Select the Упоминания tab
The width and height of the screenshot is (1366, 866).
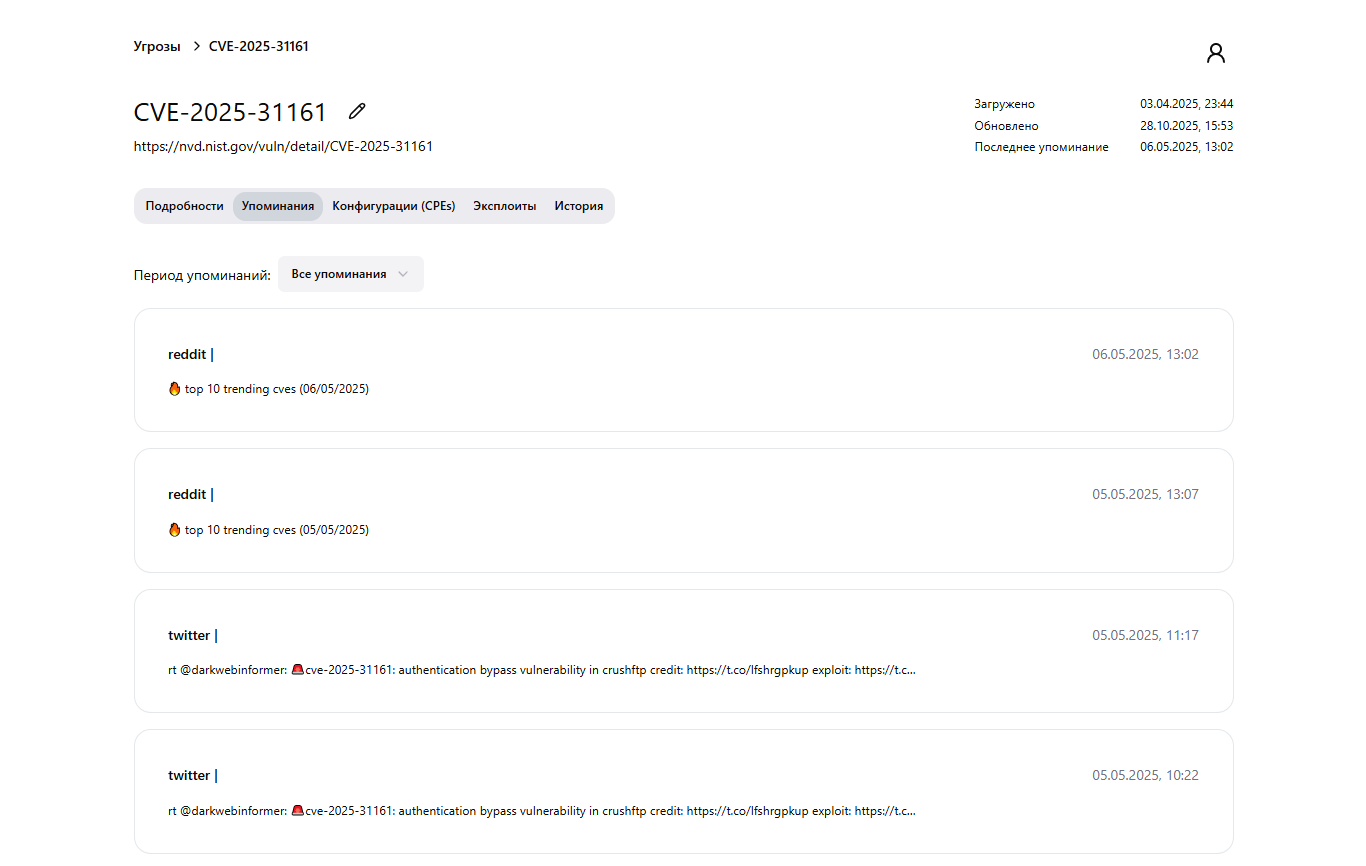pos(278,206)
